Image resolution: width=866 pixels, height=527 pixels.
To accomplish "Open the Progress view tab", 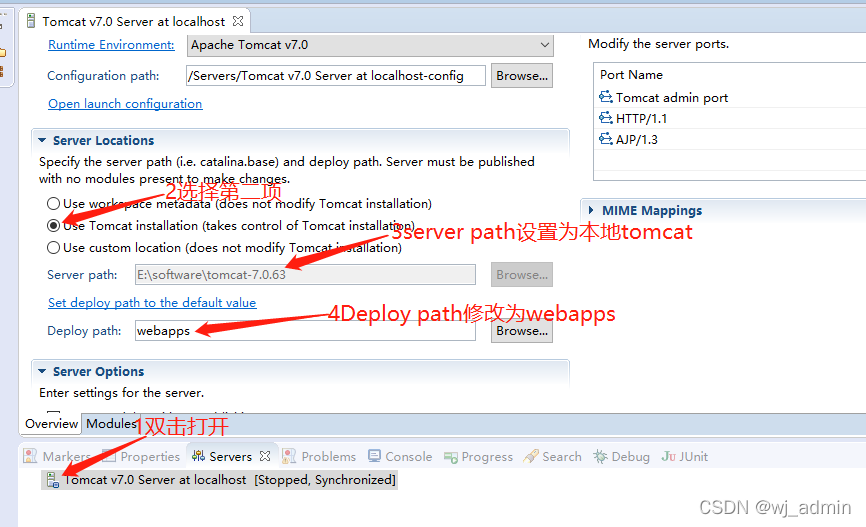I will [x=478, y=457].
